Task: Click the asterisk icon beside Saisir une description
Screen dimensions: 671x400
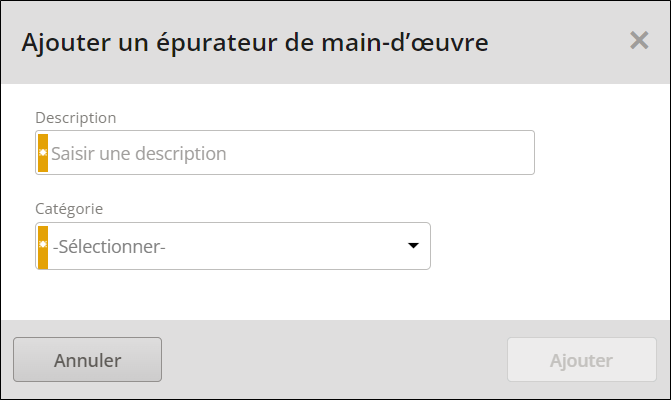Action: [43, 152]
